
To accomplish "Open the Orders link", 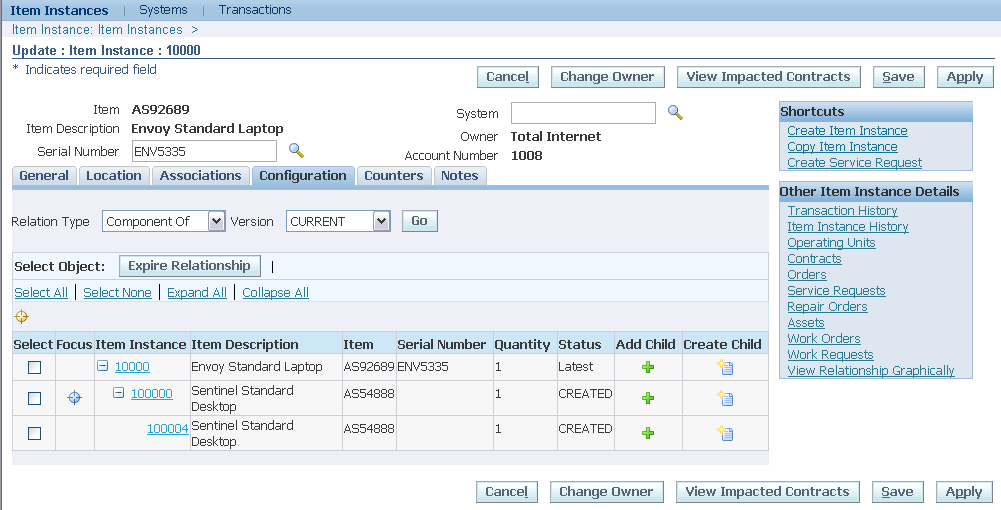I will 807,274.
